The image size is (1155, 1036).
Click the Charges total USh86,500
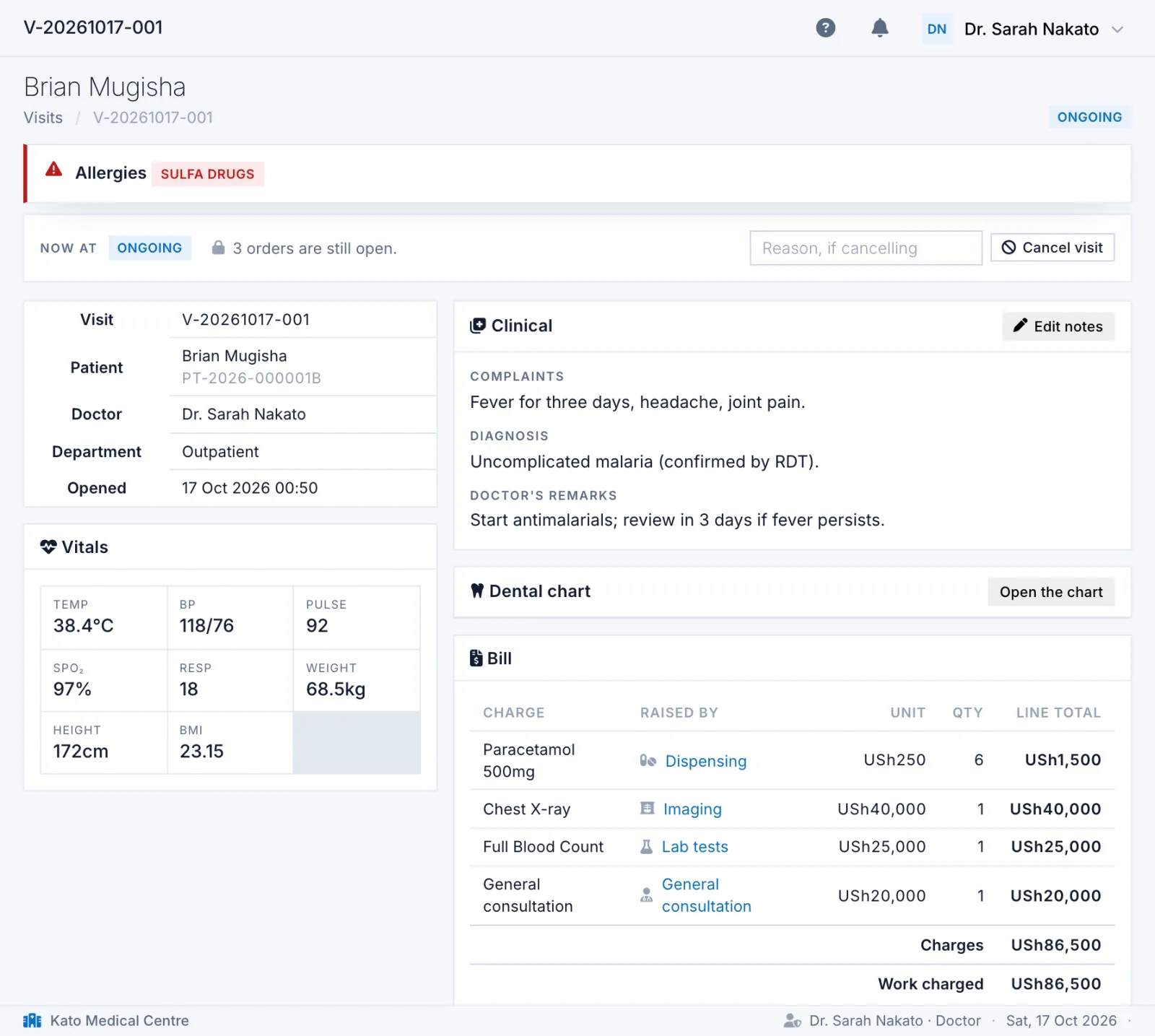[x=1055, y=945]
